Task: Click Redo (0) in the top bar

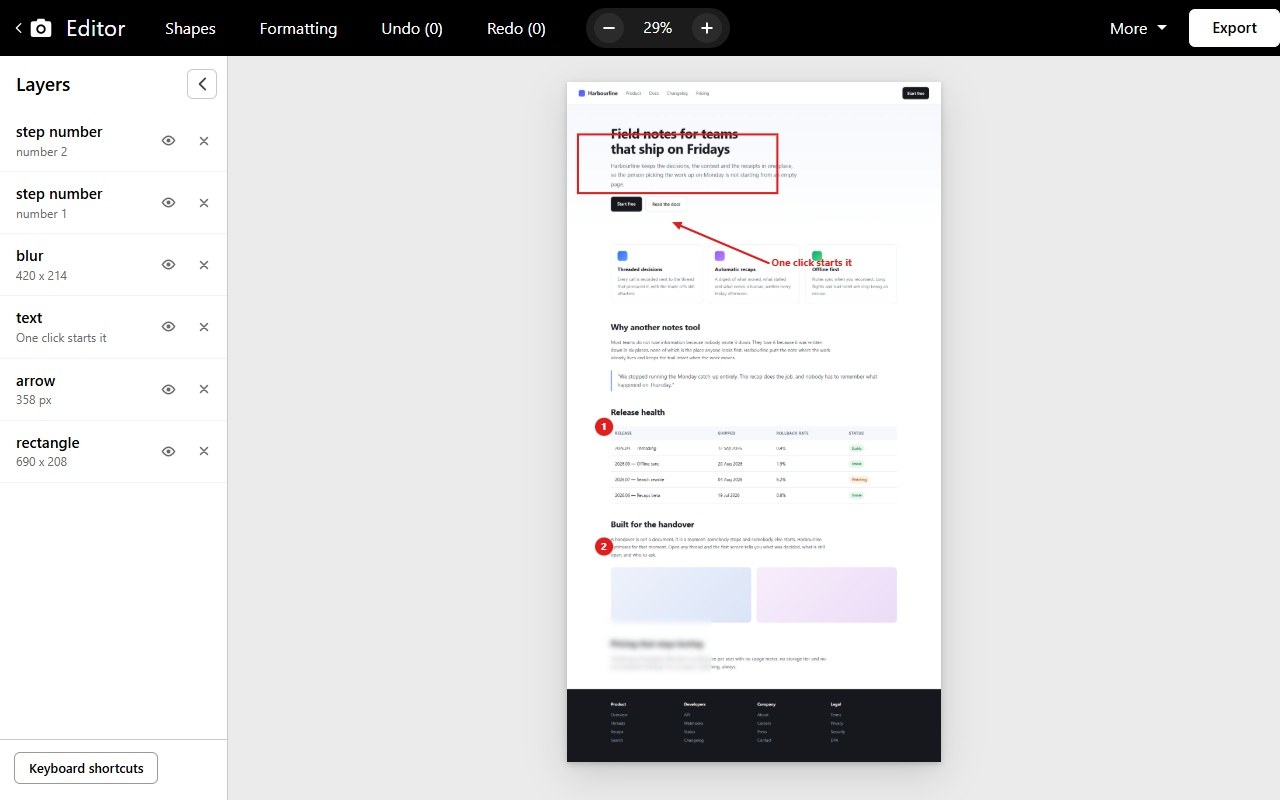Action: tap(516, 28)
